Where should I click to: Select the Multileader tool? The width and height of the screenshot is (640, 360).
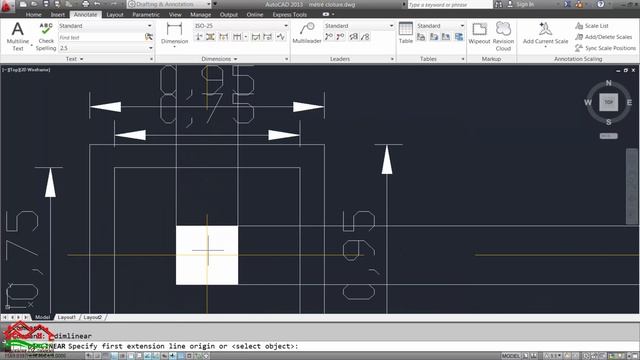click(x=307, y=33)
